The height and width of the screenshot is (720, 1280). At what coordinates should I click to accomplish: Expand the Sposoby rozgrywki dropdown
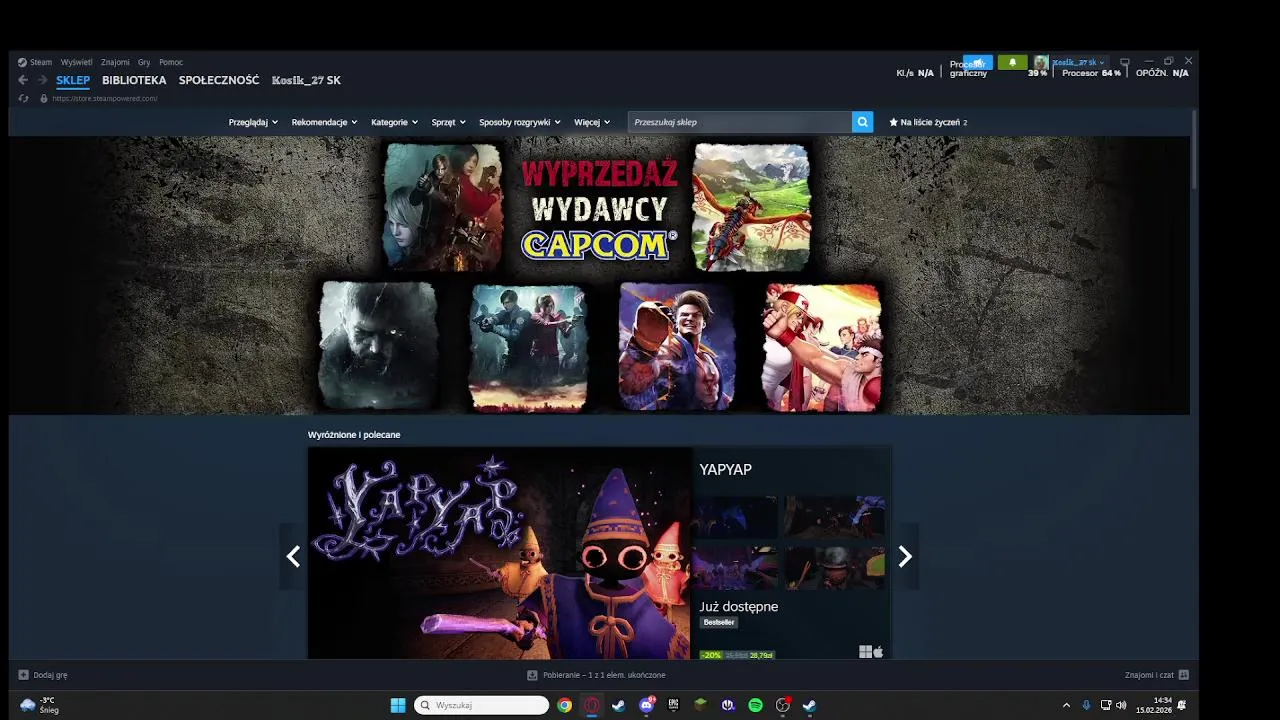point(519,122)
